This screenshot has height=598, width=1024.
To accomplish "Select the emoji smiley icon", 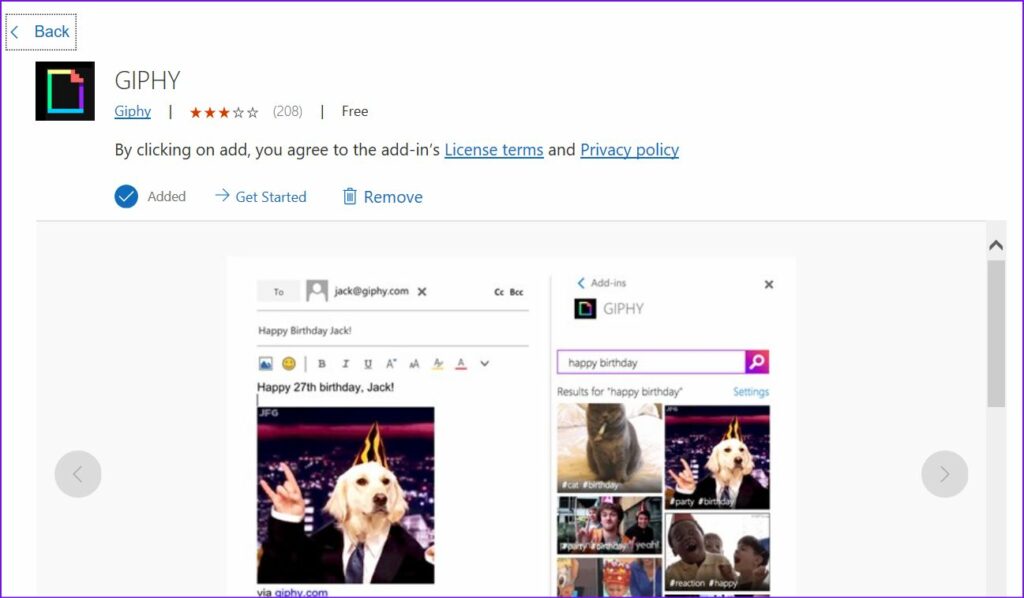I will click(x=289, y=363).
